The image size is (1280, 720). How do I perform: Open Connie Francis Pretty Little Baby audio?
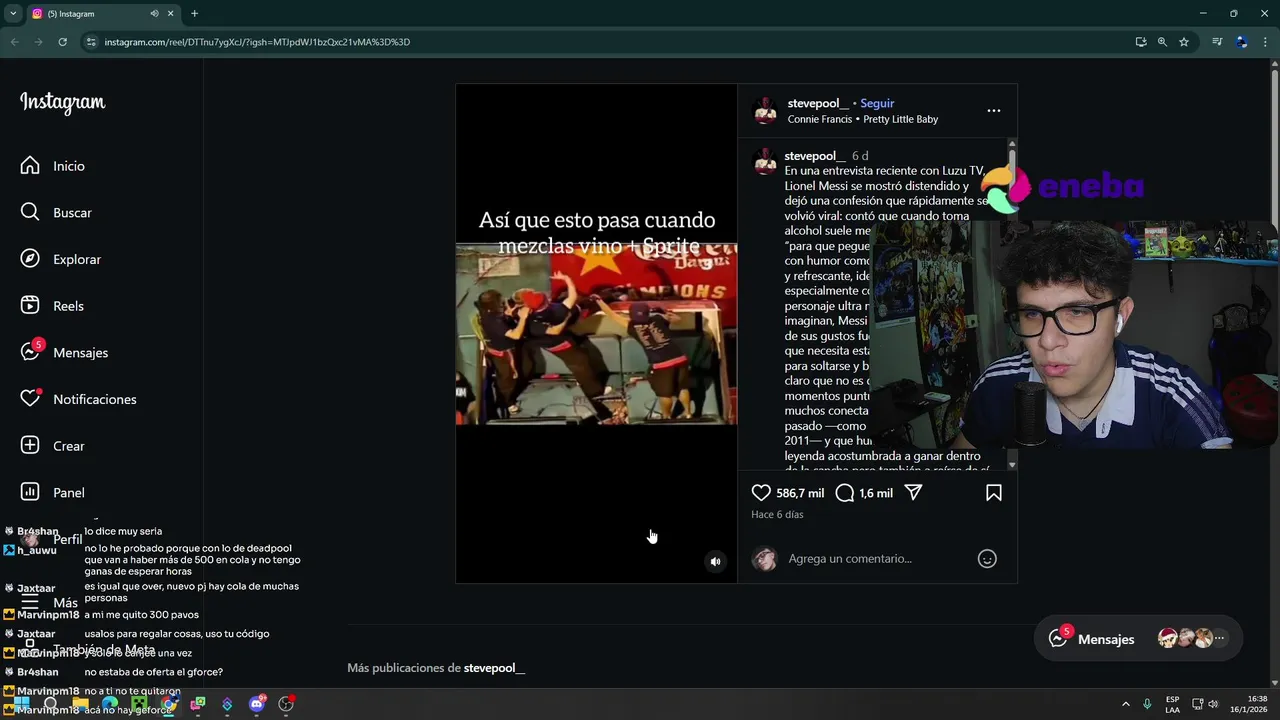pyautogui.click(x=862, y=119)
